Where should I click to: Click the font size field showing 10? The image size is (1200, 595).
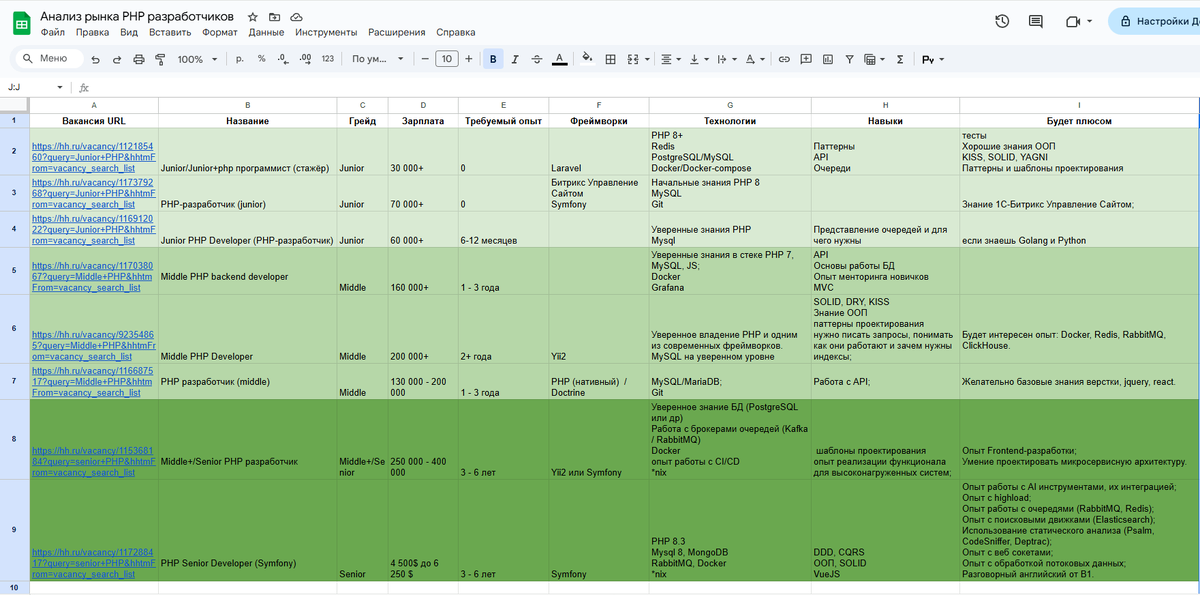pos(447,59)
